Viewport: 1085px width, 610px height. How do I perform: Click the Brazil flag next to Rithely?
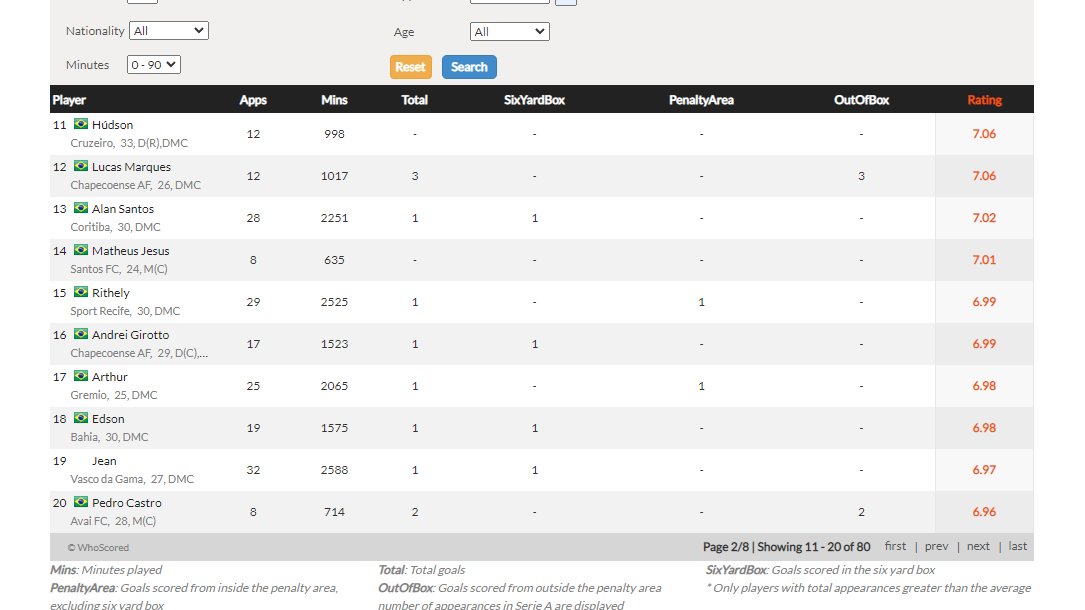click(x=81, y=292)
